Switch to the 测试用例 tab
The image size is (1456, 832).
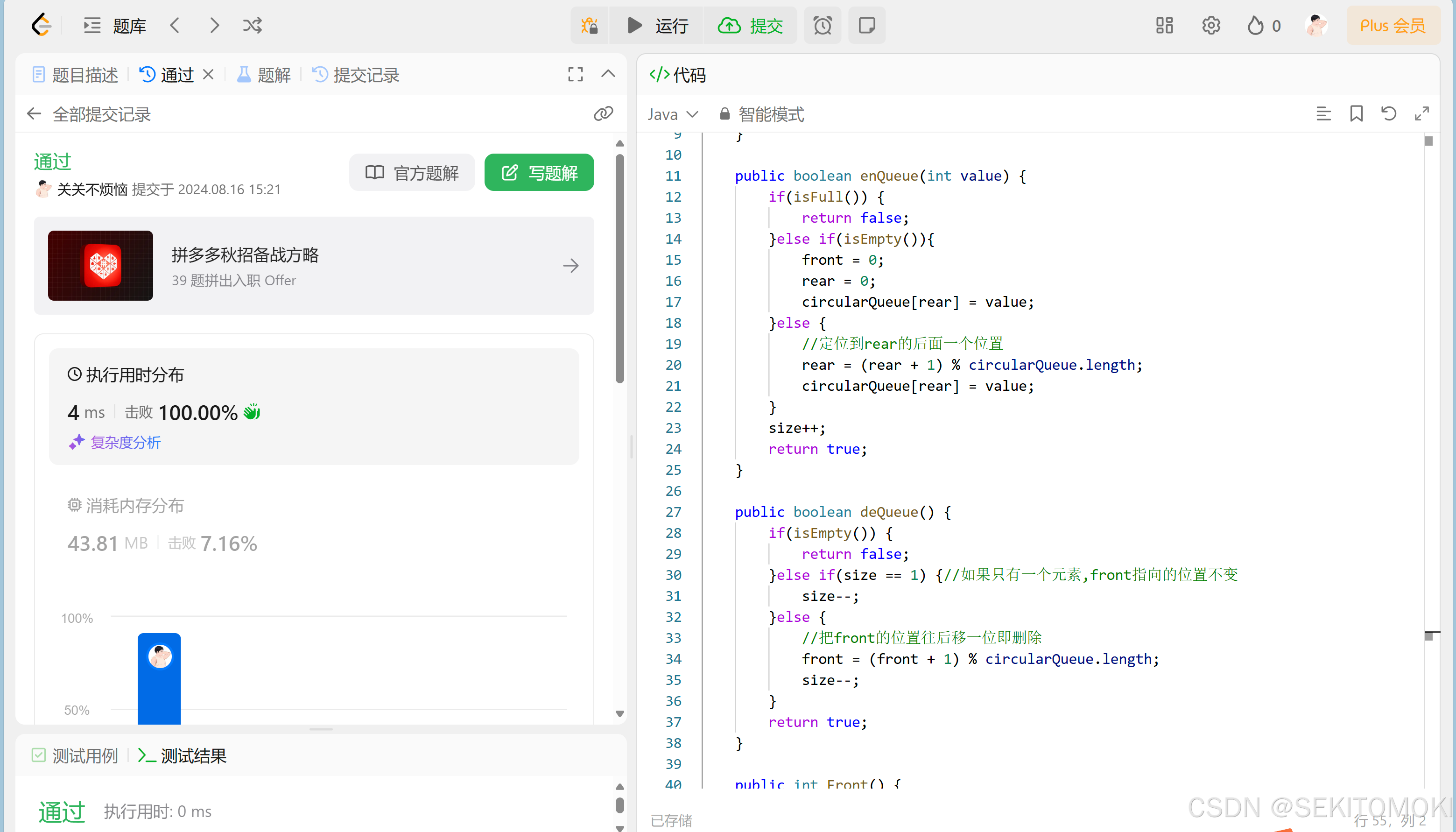75,755
